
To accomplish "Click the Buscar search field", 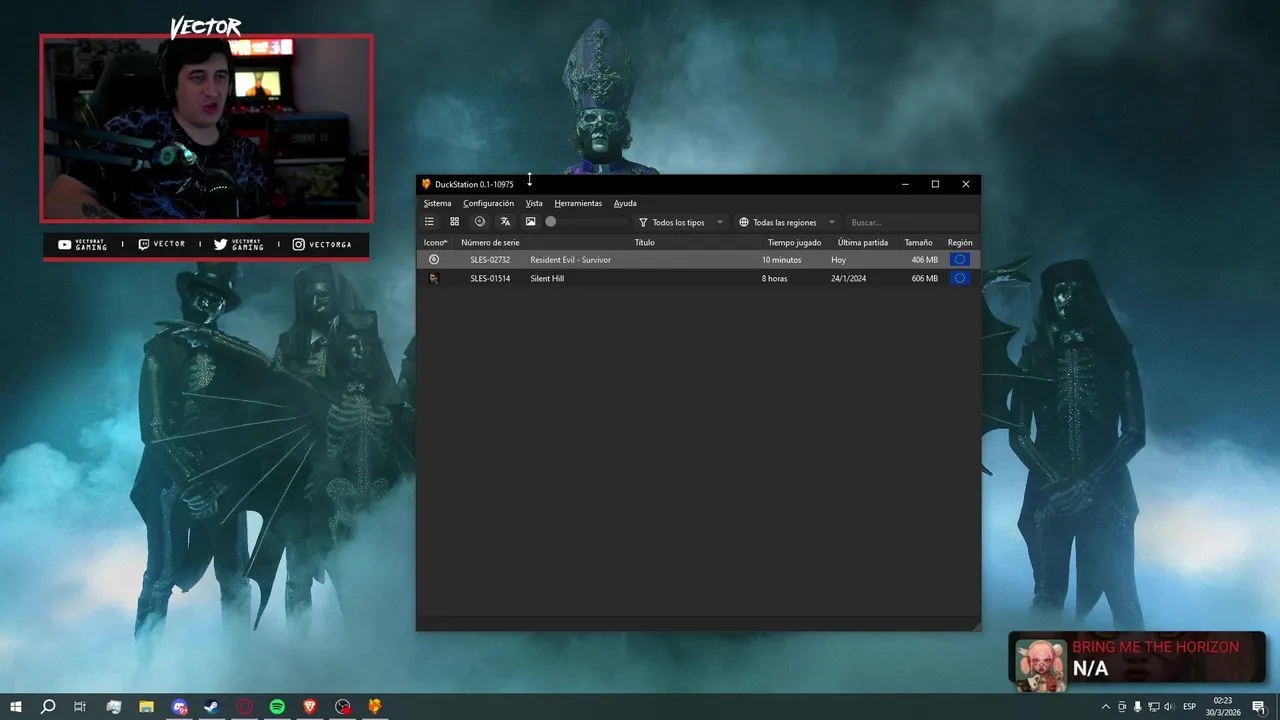I will coord(911,222).
